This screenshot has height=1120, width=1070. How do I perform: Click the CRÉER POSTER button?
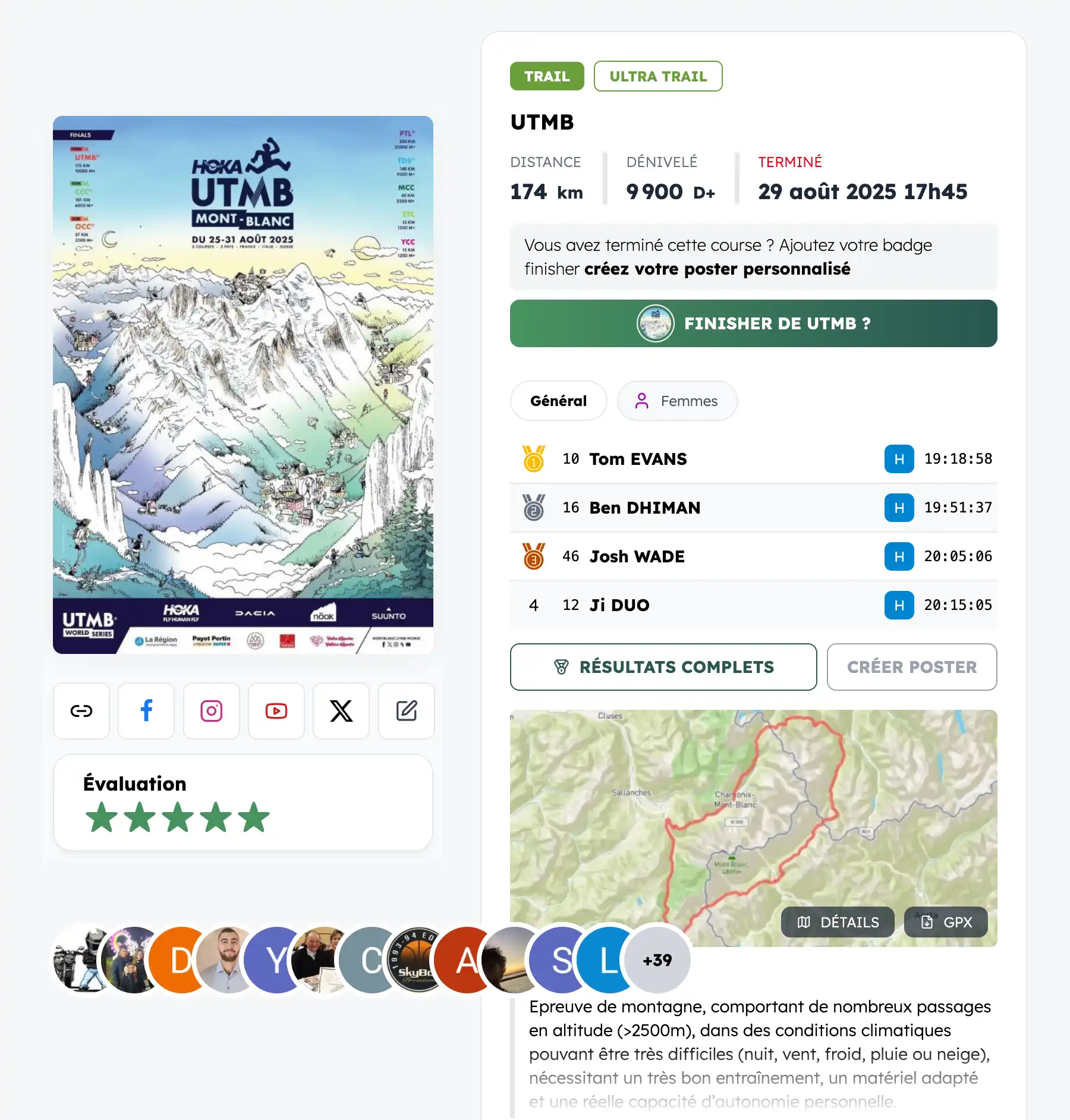912,667
